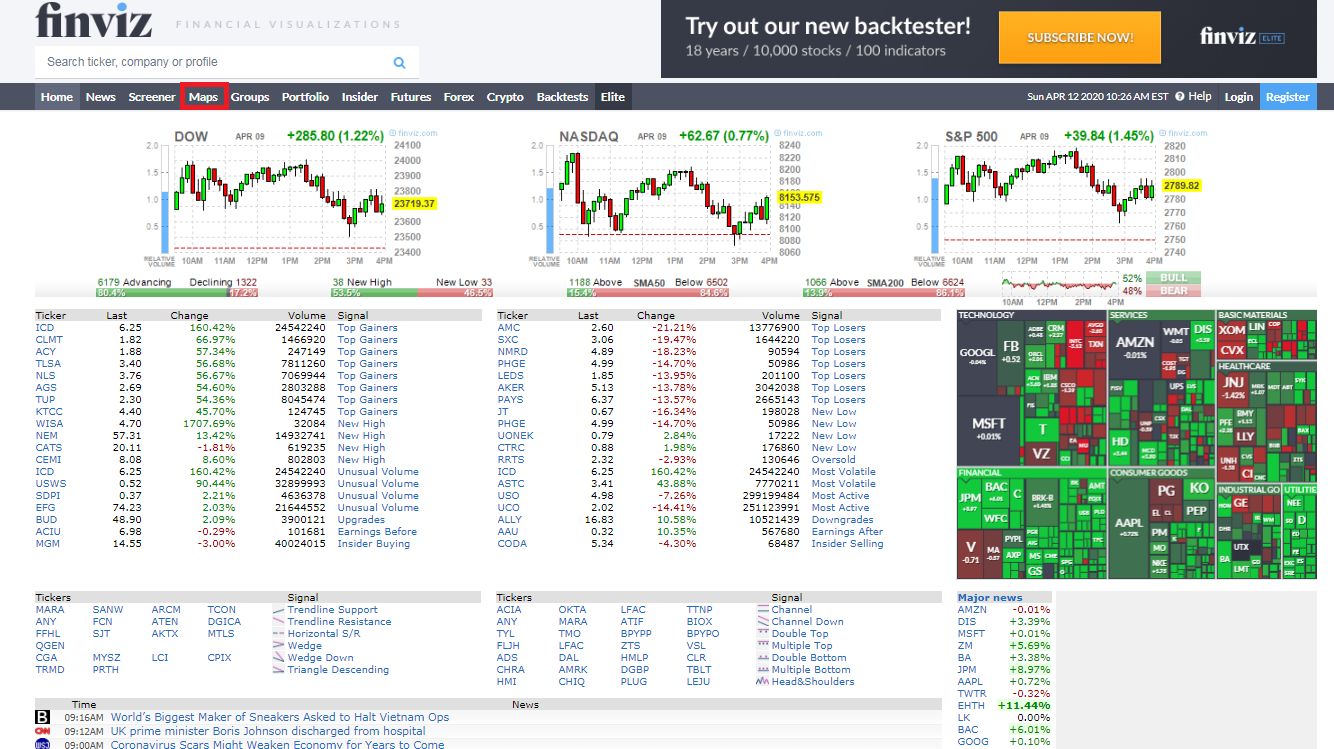Click the Channel Down pattern icon

click(763, 622)
